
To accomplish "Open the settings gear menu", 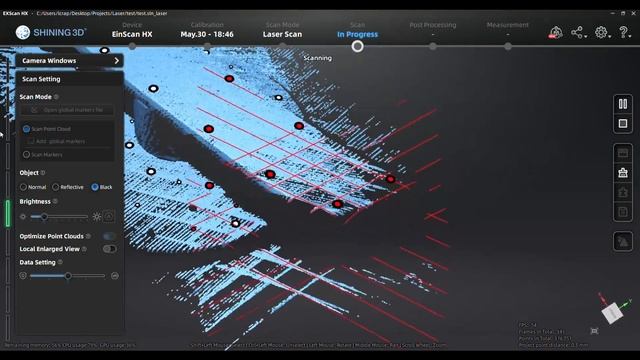I will [600, 32].
